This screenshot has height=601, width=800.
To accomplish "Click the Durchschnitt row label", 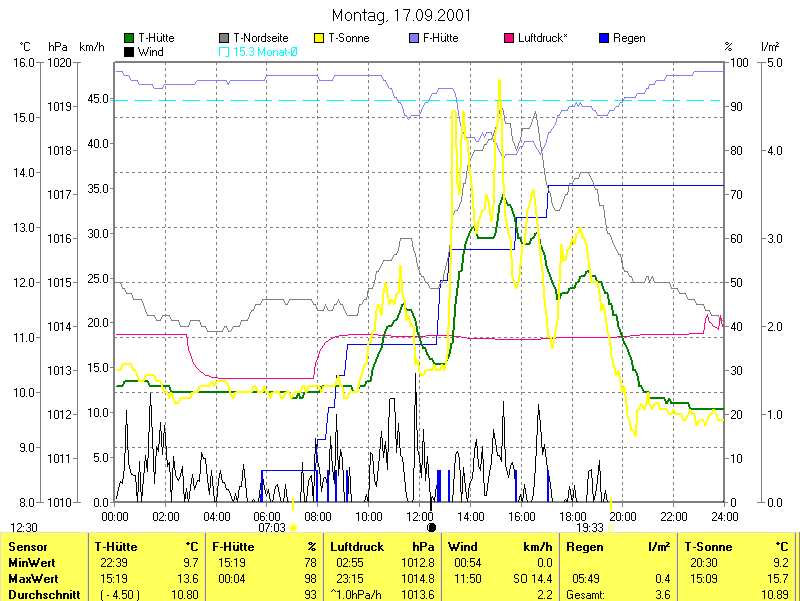I will tap(42, 595).
